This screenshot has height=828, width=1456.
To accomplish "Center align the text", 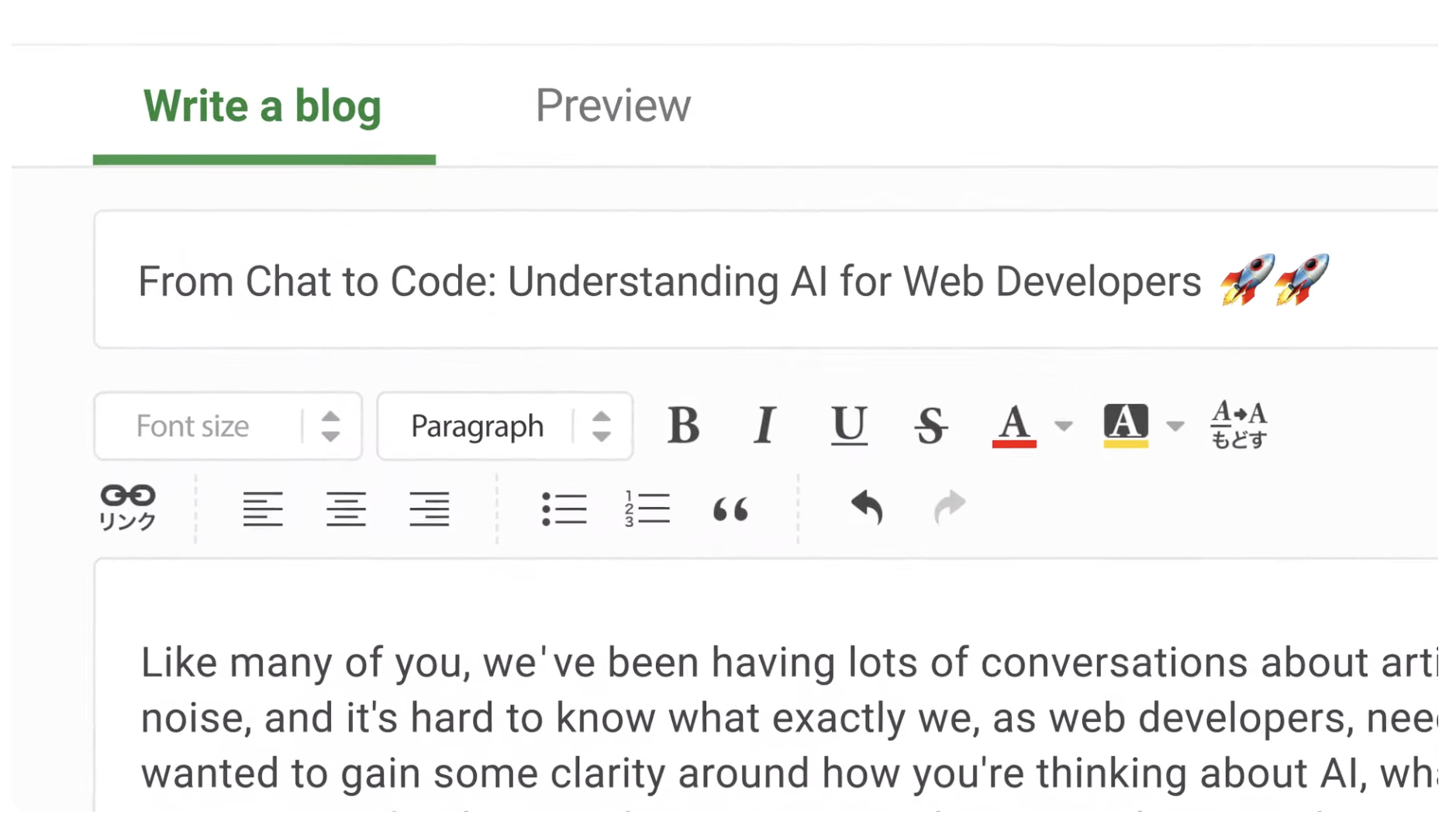I will click(x=346, y=509).
